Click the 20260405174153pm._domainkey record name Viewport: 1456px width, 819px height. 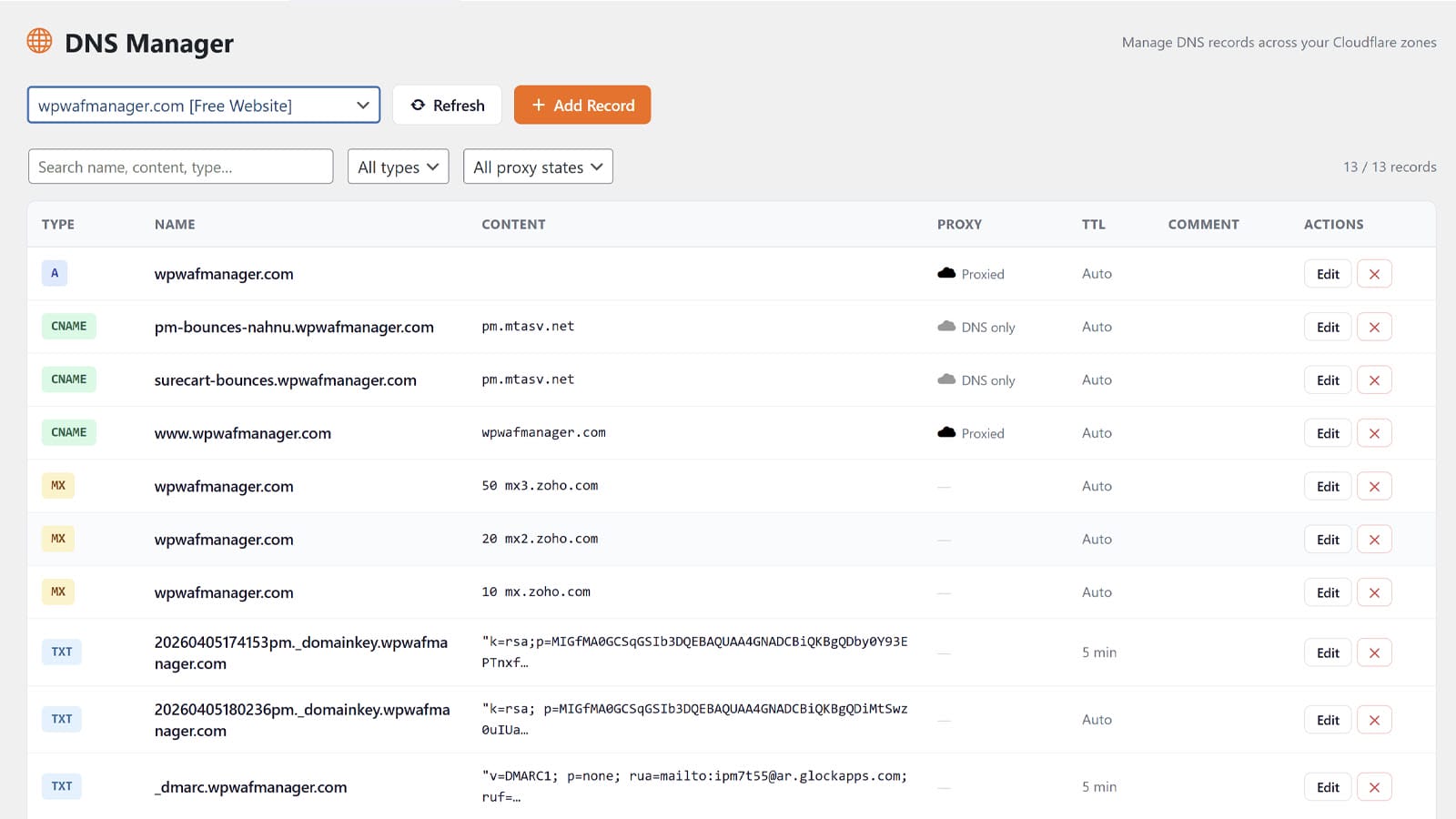pos(301,652)
